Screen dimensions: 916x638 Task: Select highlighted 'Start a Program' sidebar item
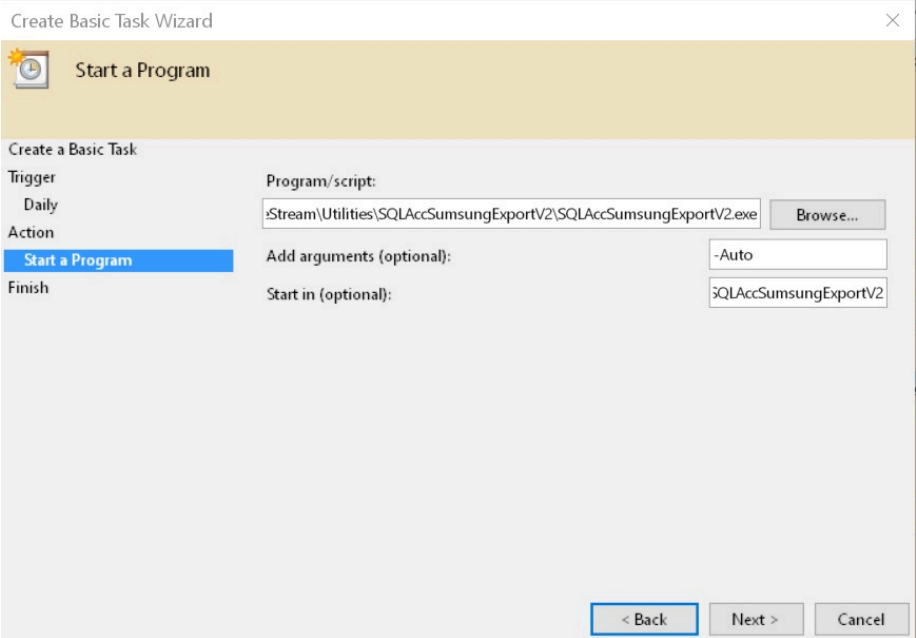pos(78,260)
